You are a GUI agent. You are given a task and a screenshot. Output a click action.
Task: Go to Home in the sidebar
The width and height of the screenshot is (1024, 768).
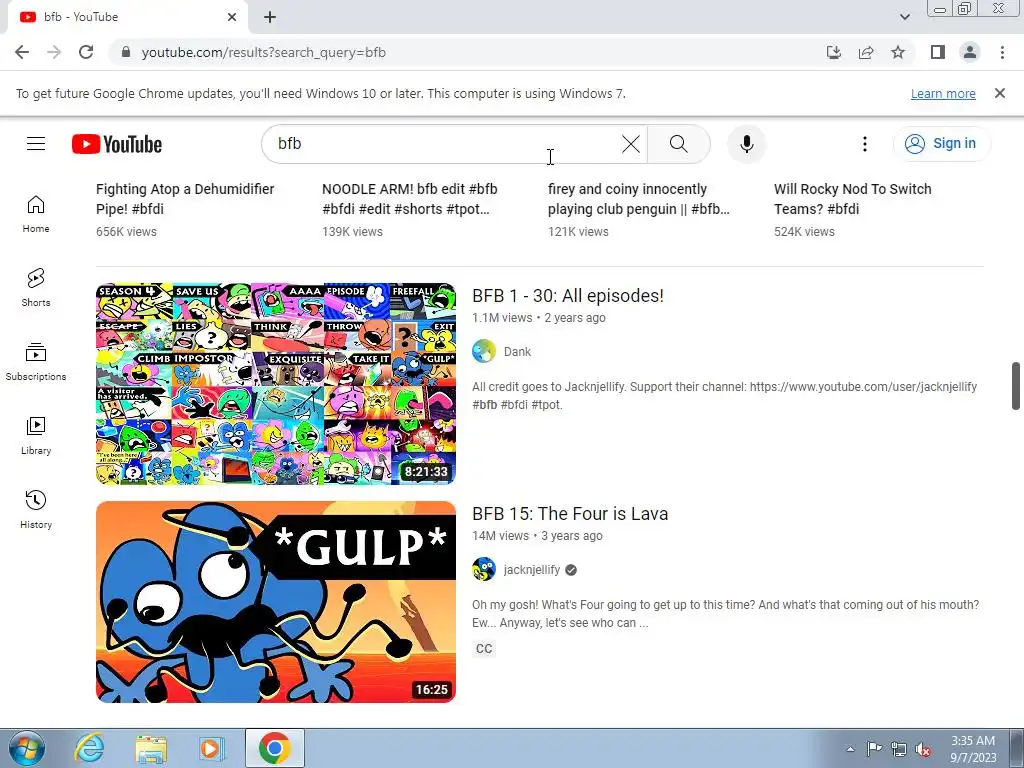36,214
